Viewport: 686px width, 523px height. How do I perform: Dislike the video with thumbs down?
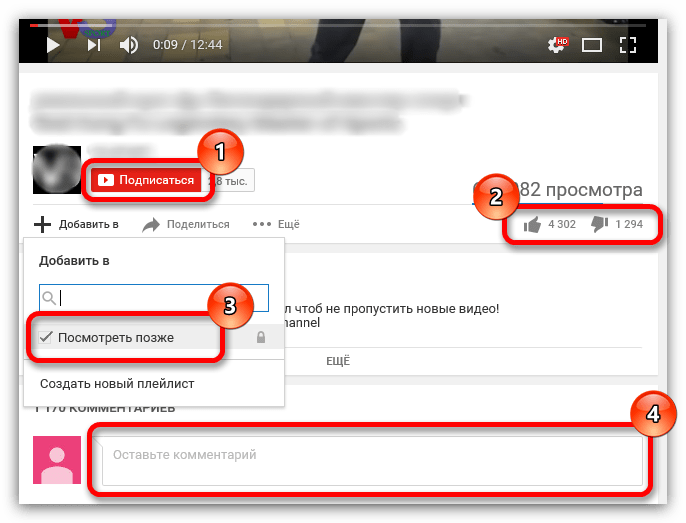tap(599, 224)
